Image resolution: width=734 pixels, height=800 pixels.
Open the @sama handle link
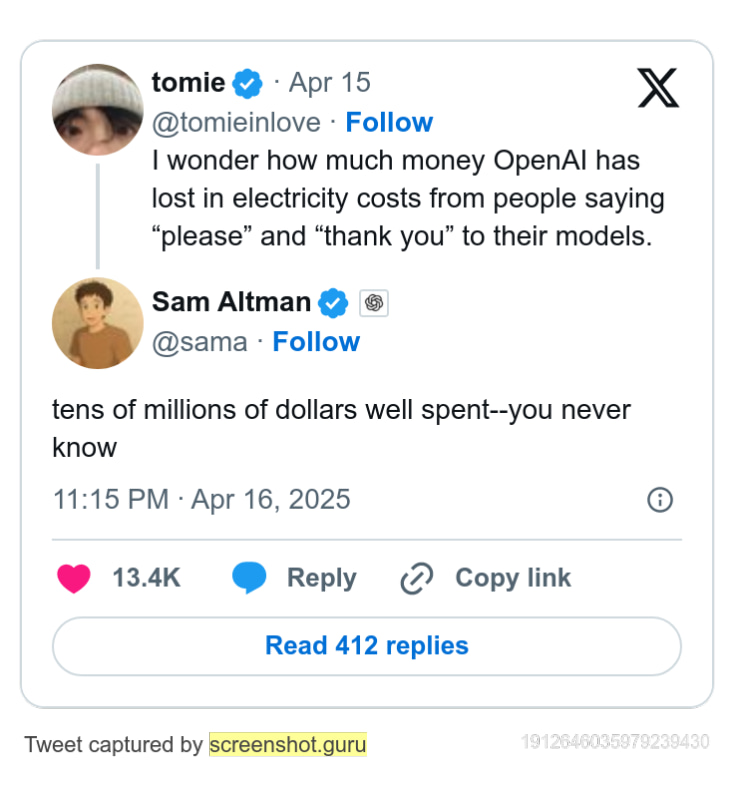[x=199, y=342]
